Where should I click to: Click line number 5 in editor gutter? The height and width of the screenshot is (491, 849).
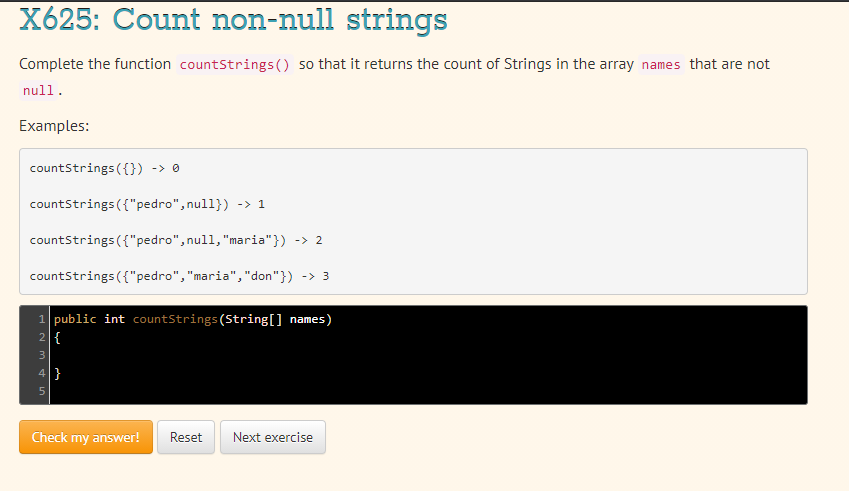click(42, 391)
